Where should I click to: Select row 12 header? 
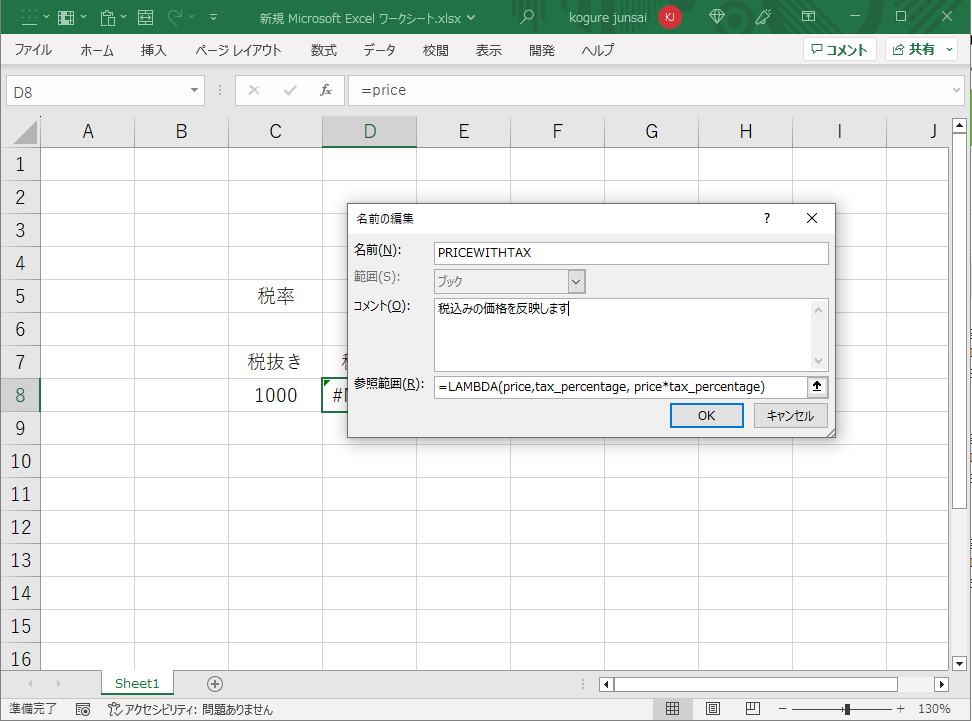point(20,527)
